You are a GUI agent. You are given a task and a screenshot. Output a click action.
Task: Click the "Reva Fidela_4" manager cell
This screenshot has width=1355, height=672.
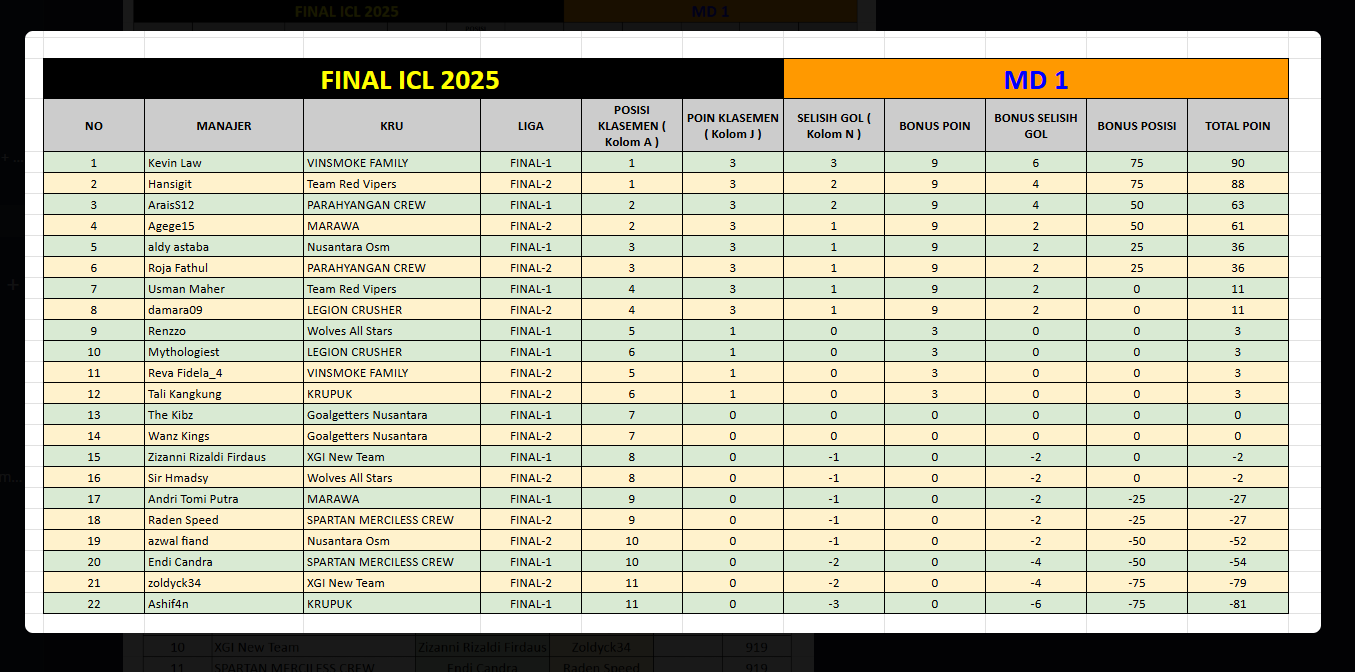[224, 373]
